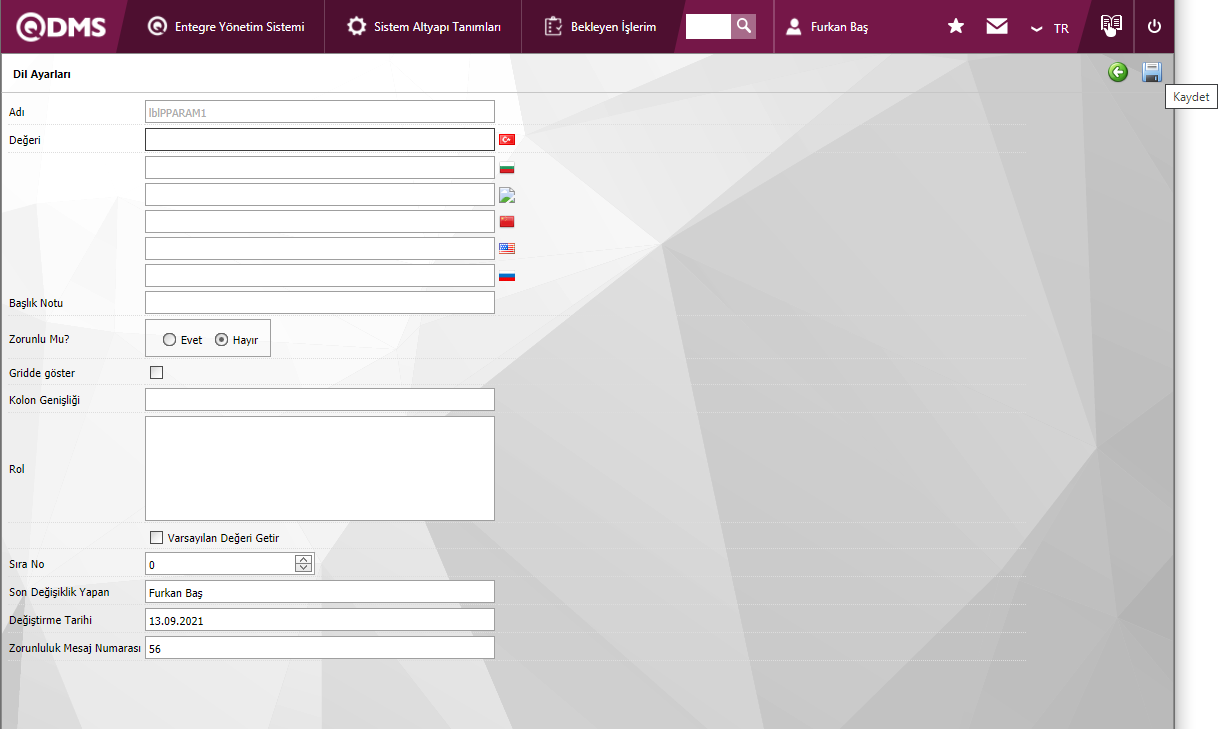Check the Gridde göster checkbox
This screenshot has height=729, width=1220.
coord(156,373)
